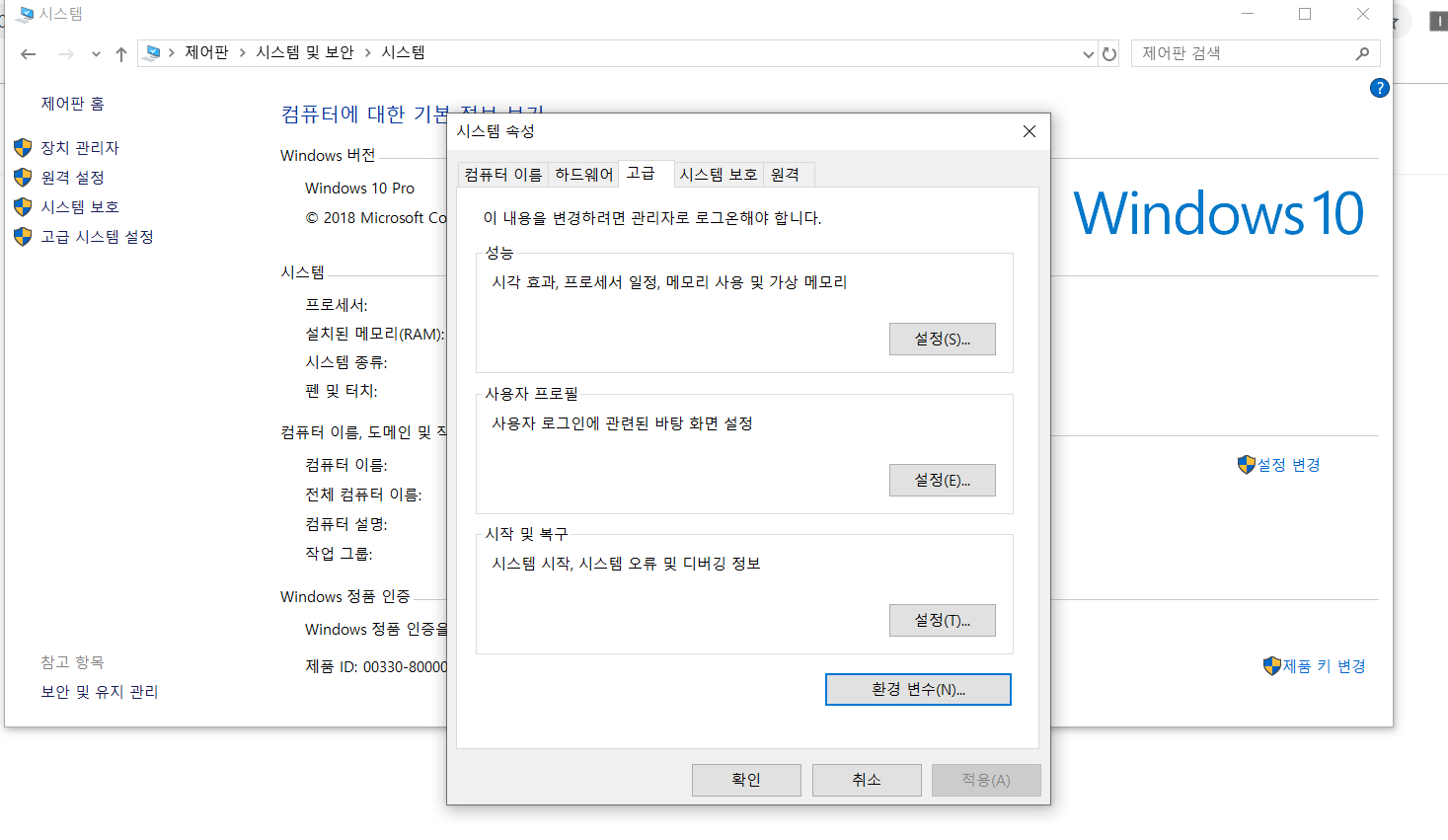Screen dimensions: 1448x840
Task: Expand the address bar history dropdown
Action: [1088, 54]
